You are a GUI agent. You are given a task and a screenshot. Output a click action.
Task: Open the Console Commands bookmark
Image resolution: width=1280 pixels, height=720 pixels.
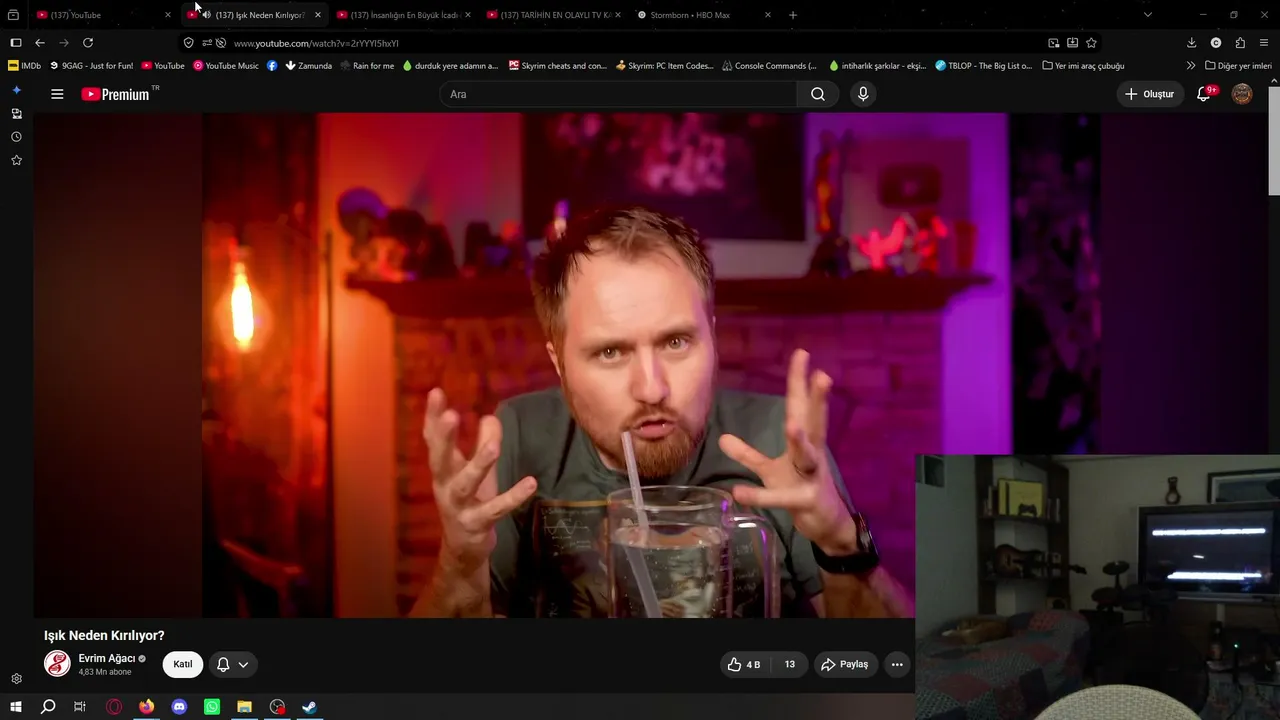[x=769, y=66]
